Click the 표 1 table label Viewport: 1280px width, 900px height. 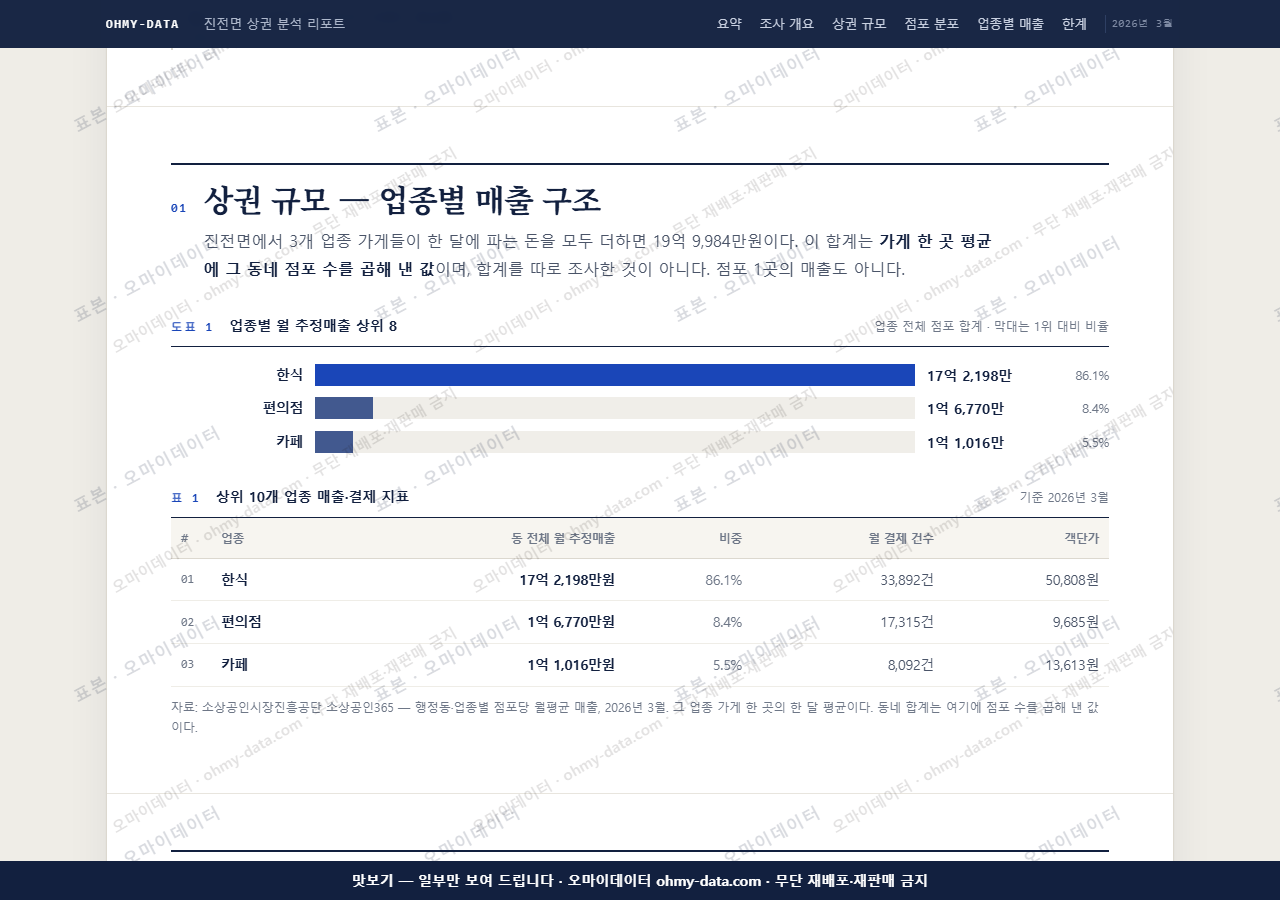pyautogui.click(x=185, y=497)
